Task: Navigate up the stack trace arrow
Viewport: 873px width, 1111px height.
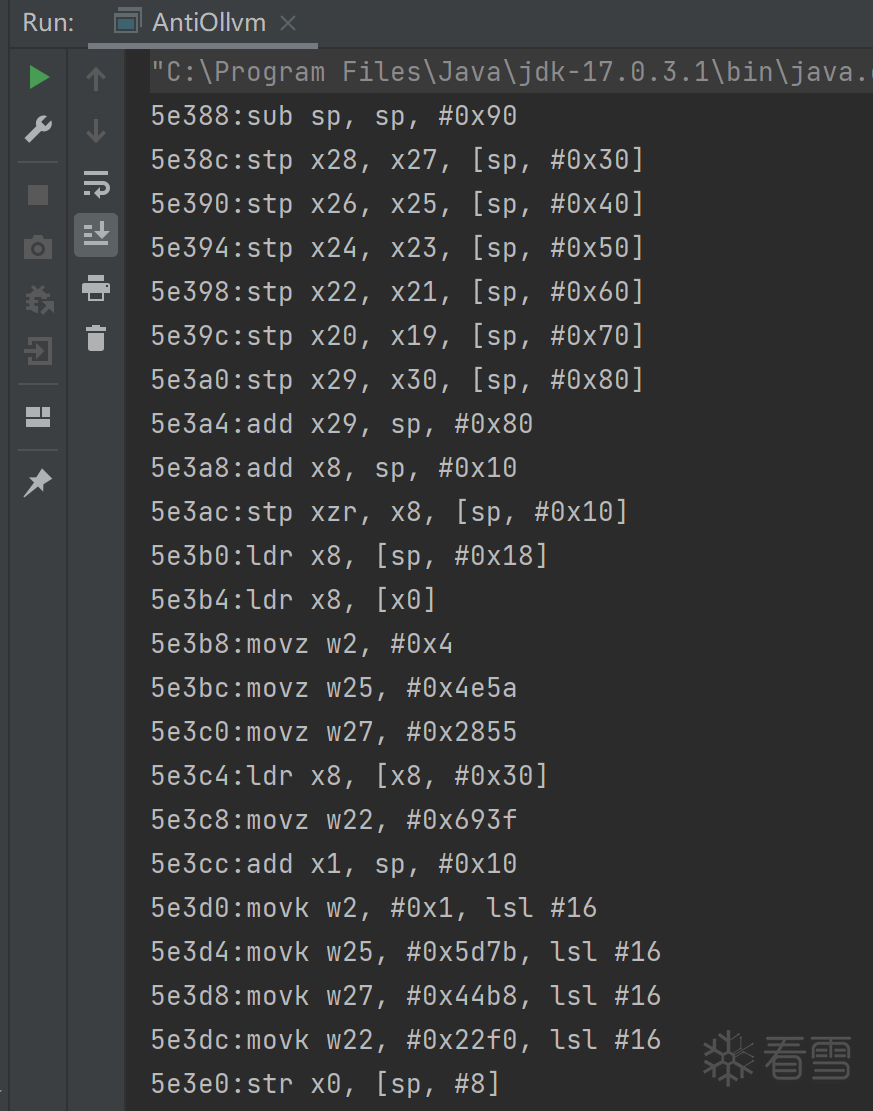Action: pos(96,78)
